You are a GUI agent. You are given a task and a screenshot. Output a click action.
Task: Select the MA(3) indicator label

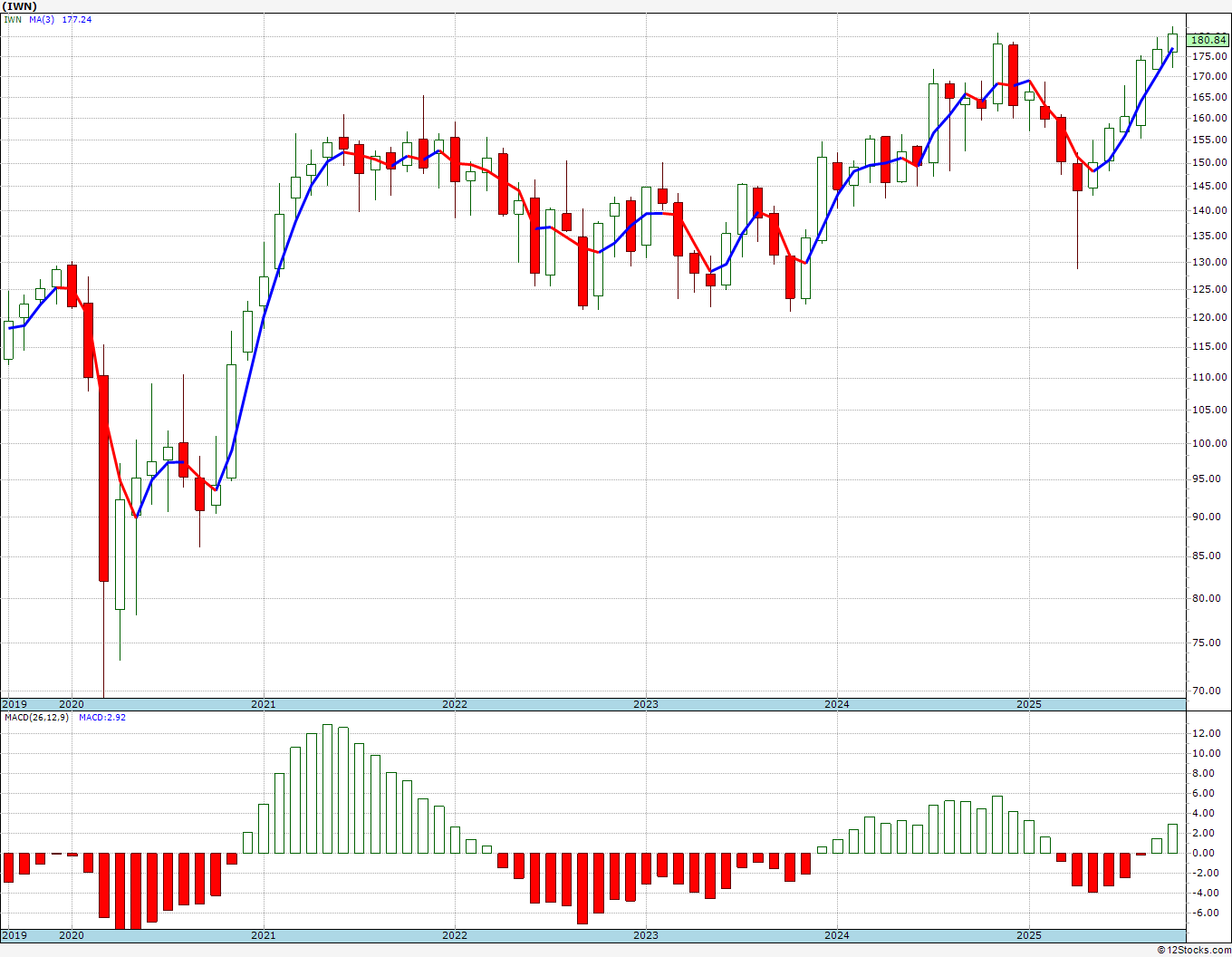point(42,19)
